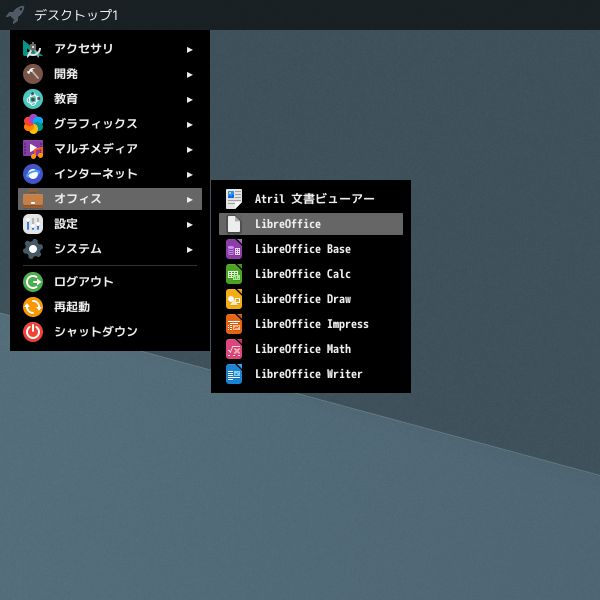Launch LibreOffice Math
This screenshot has height=600, width=600.
click(311, 349)
